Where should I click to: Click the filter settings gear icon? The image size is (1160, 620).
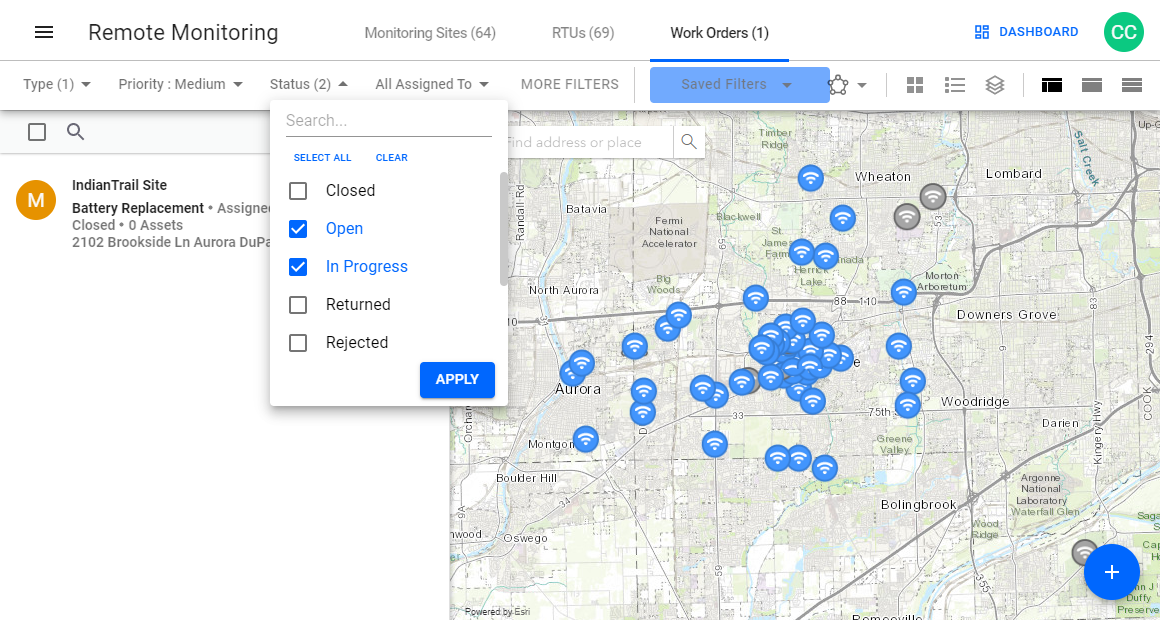pos(840,85)
